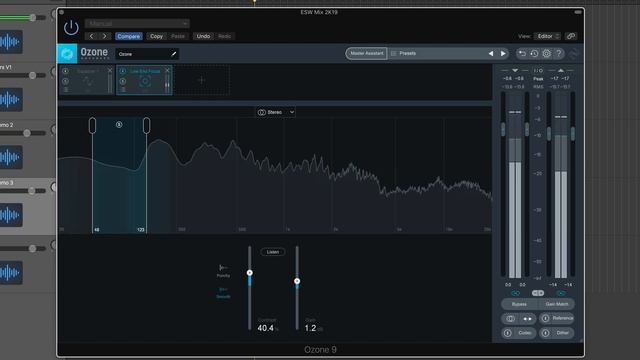Select the Low End Focus module tile
Viewport: 640px width, 360px height.
click(144, 80)
